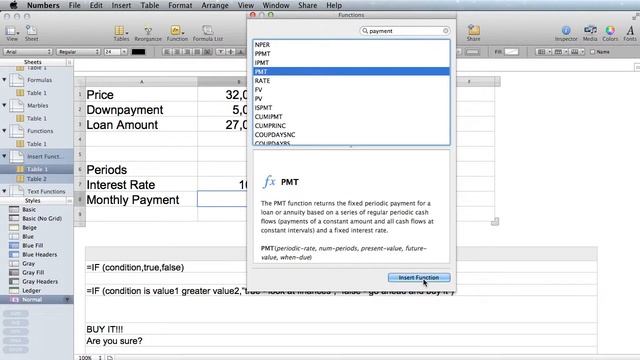The image size is (640, 360).
Task: Select the Interest Rate label cell
Action: 142,184
